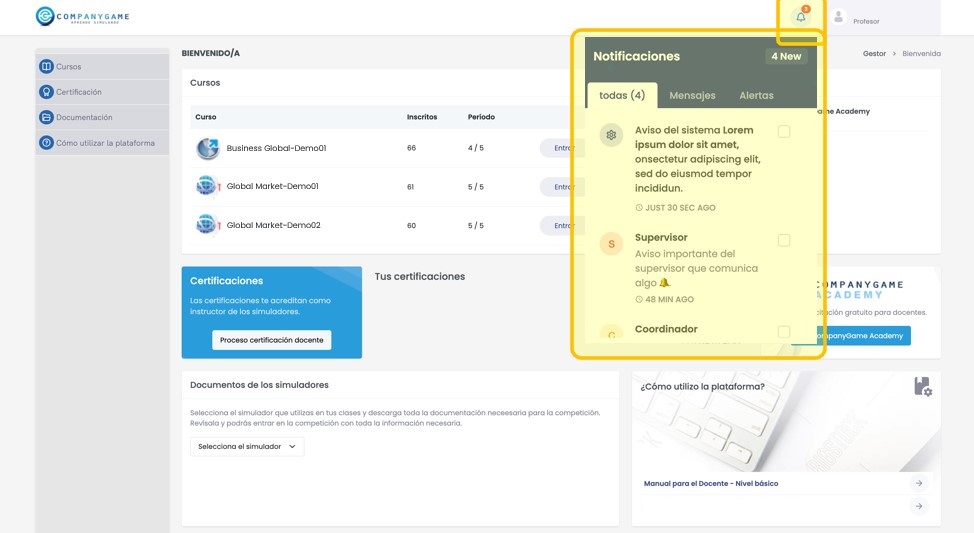Click the 4 New badge
Screen dimensions: 974x533
(786, 56)
